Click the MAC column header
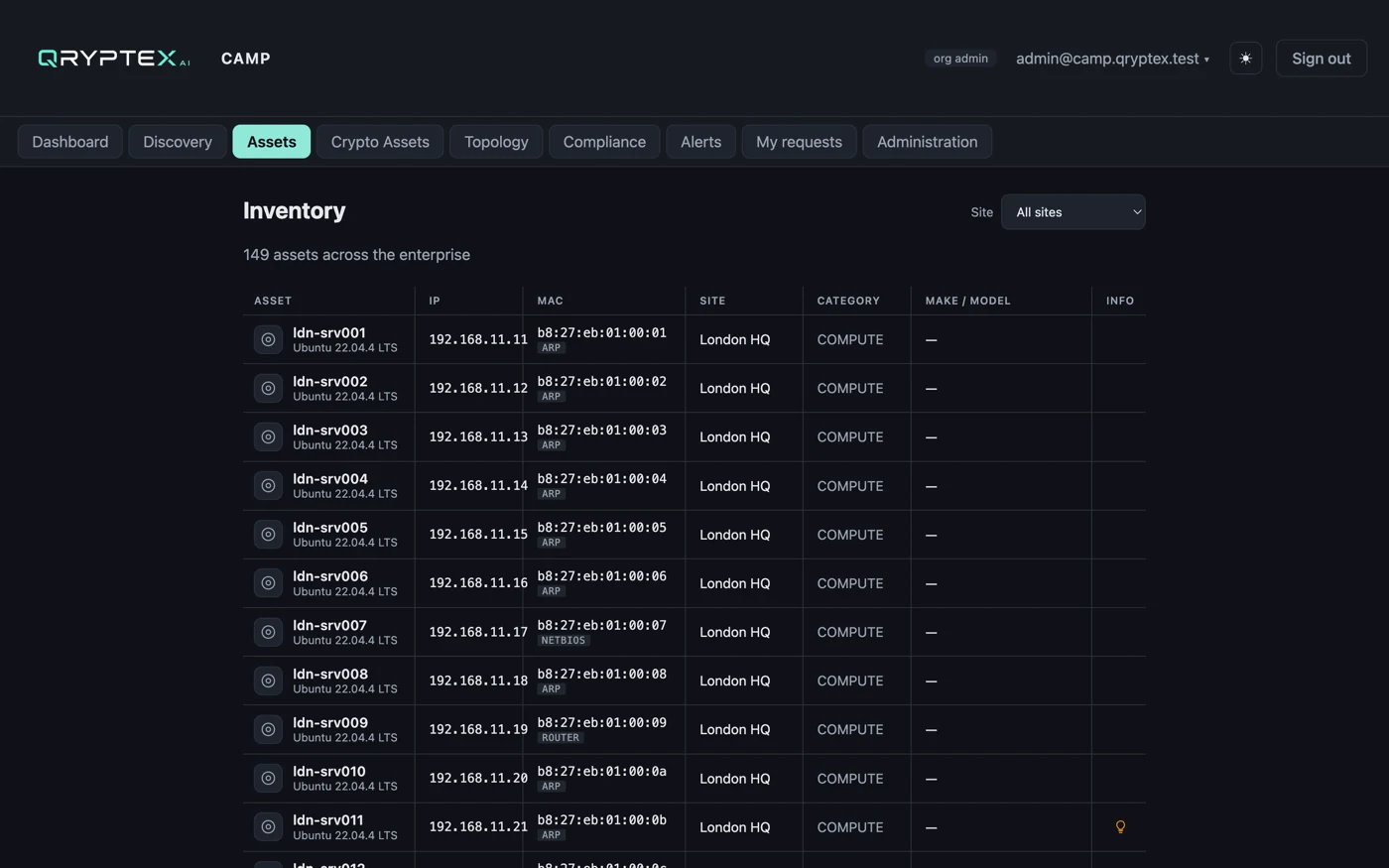Viewport: 1389px width, 868px height. click(x=550, y=301)
